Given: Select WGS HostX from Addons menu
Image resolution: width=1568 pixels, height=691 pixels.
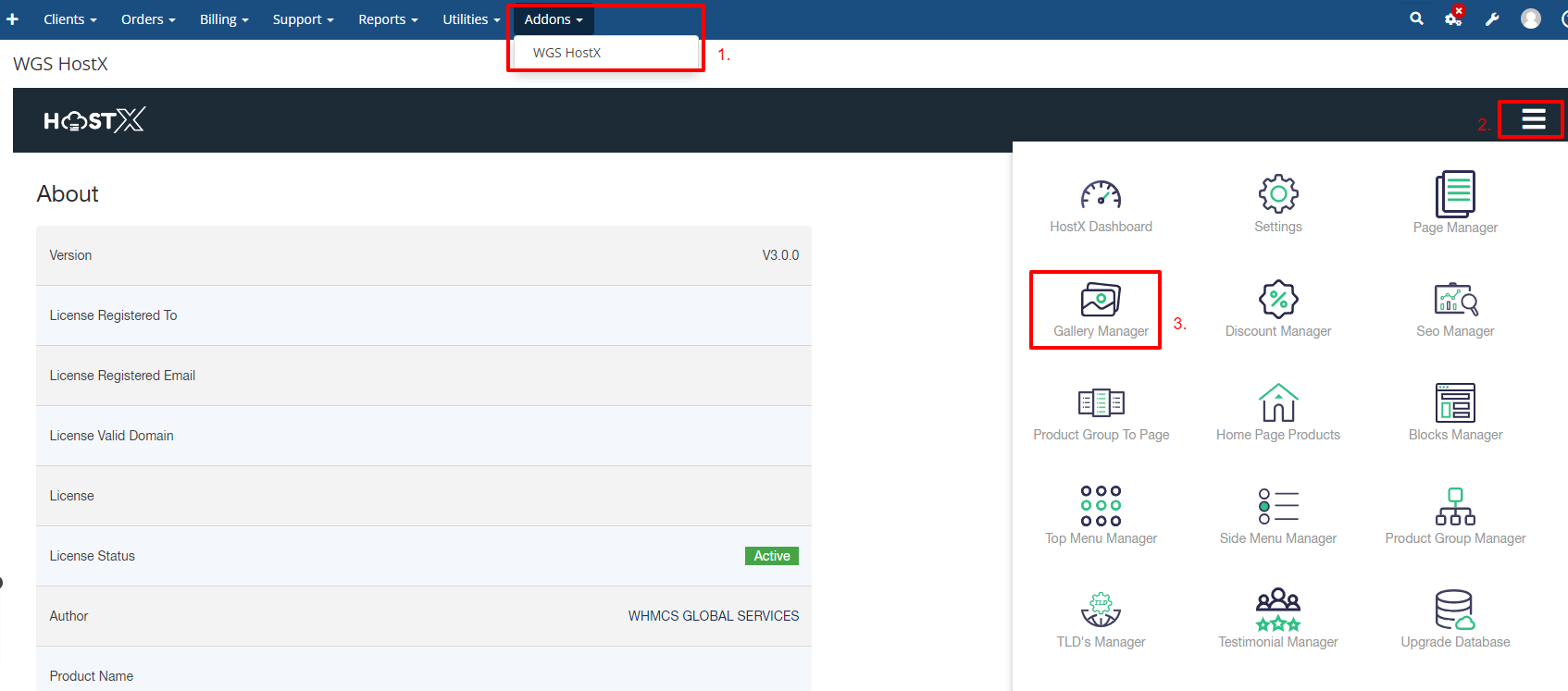Looking at the screenshot, I should [x=566, y=53].
